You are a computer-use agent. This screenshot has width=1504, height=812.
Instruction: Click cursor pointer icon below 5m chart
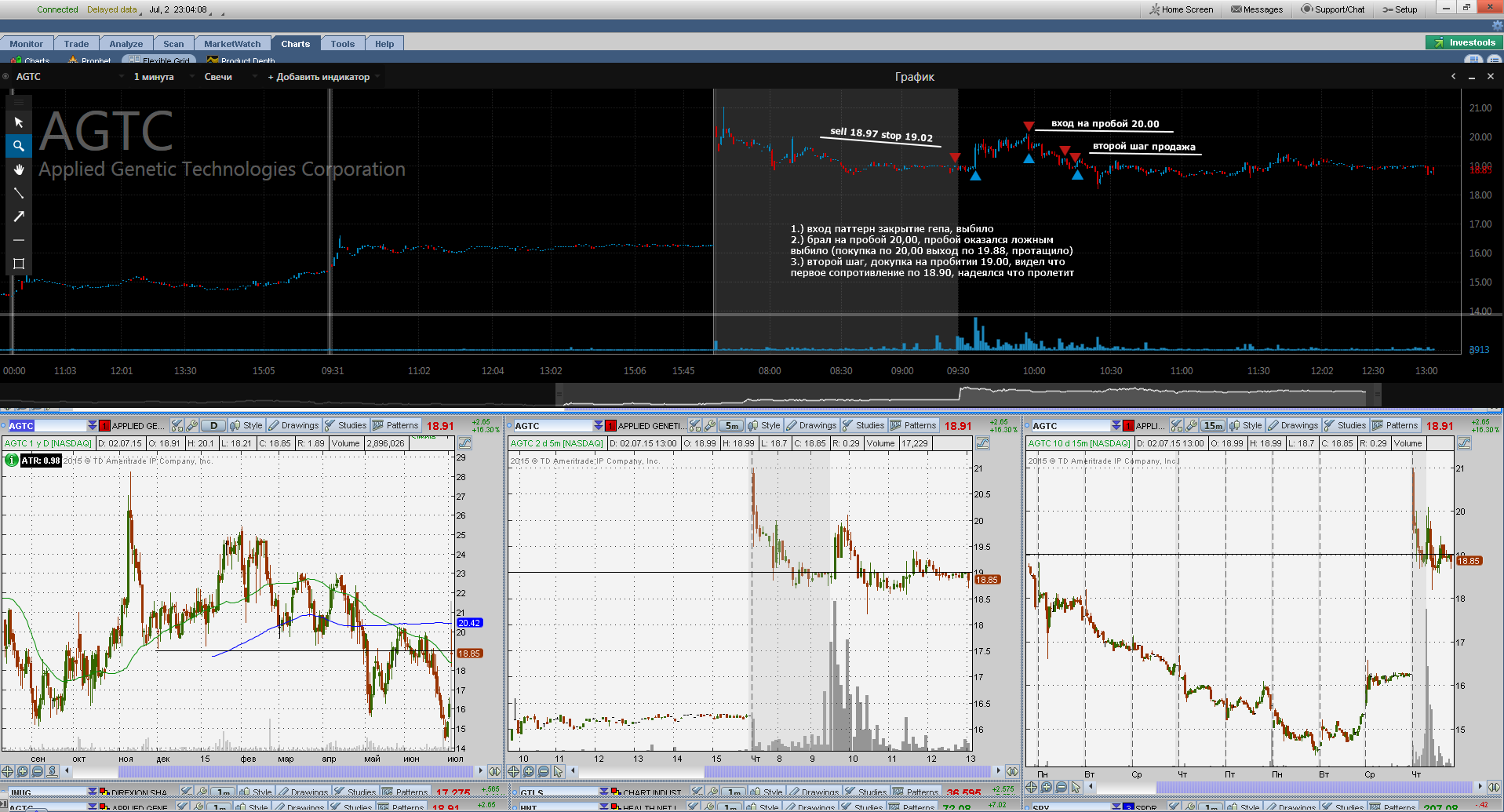point(558,771)
